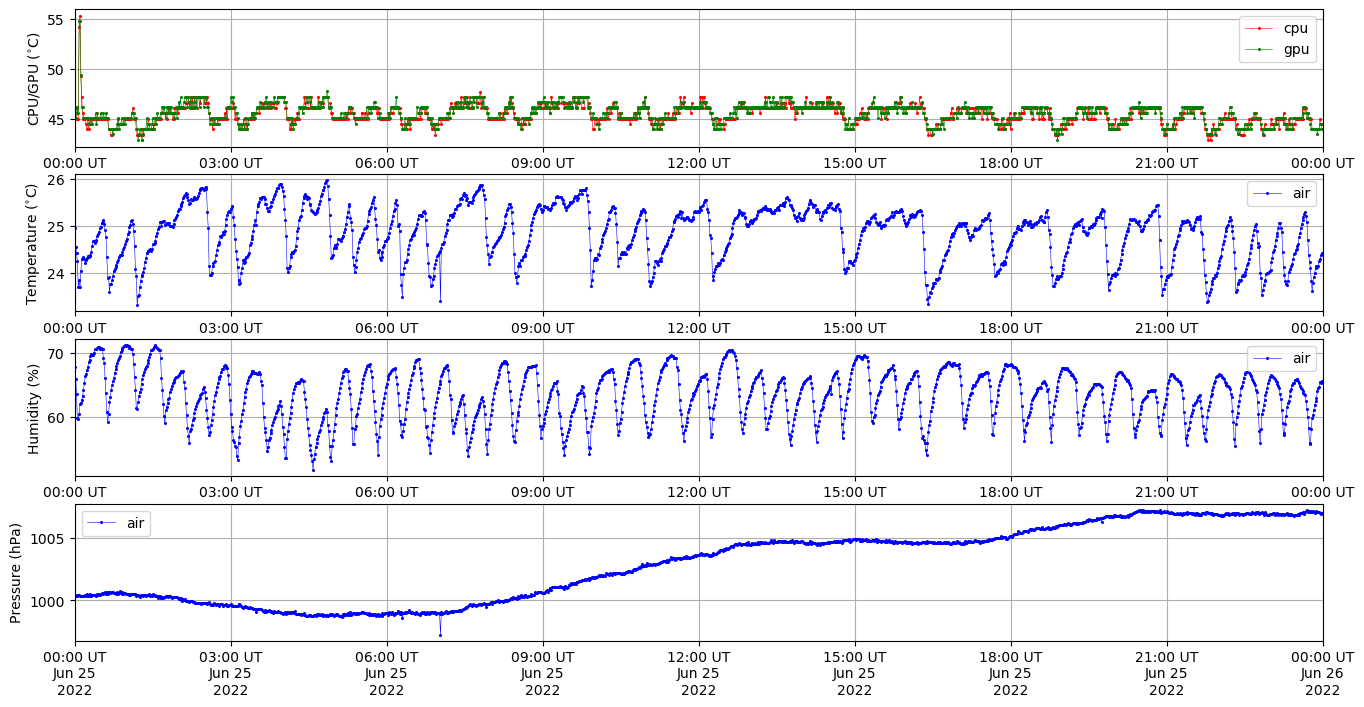Image resolution: width=1364 pixels, height=707 pixels.
Task: Click the '55' y-axis tick value
Action: (x=56, y=20)
